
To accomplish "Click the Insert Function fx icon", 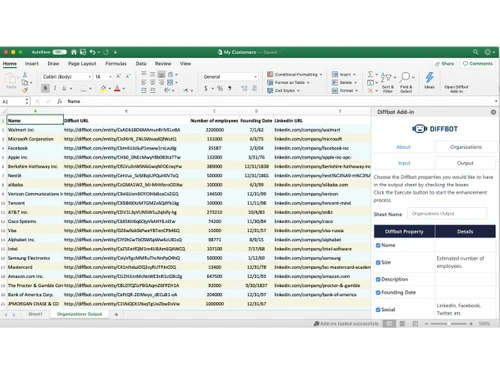I will (59, 101).
